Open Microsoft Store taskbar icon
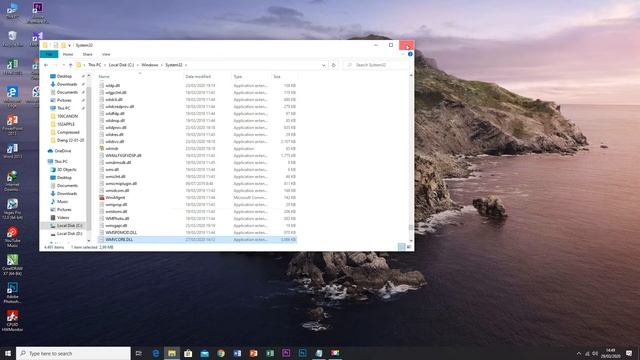This screenshot has height=360, width=640. point(188,353)
